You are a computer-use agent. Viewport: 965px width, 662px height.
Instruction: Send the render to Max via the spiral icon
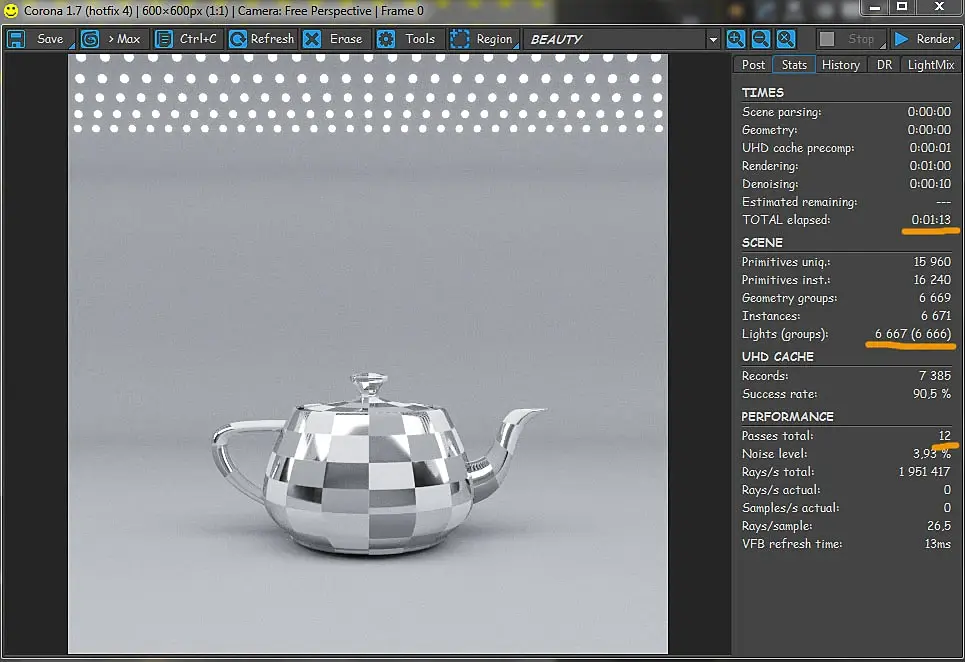click(90, 39)
